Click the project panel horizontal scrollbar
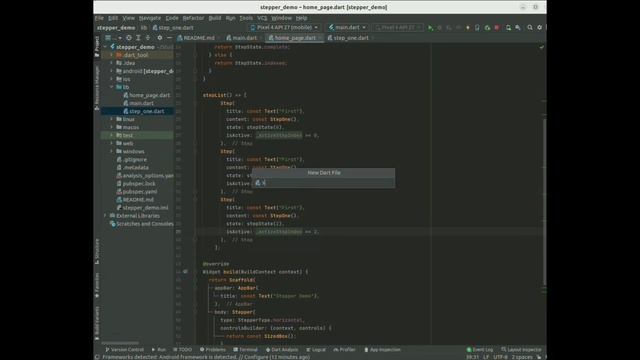The image size is (640, 360). click(120, 343)
